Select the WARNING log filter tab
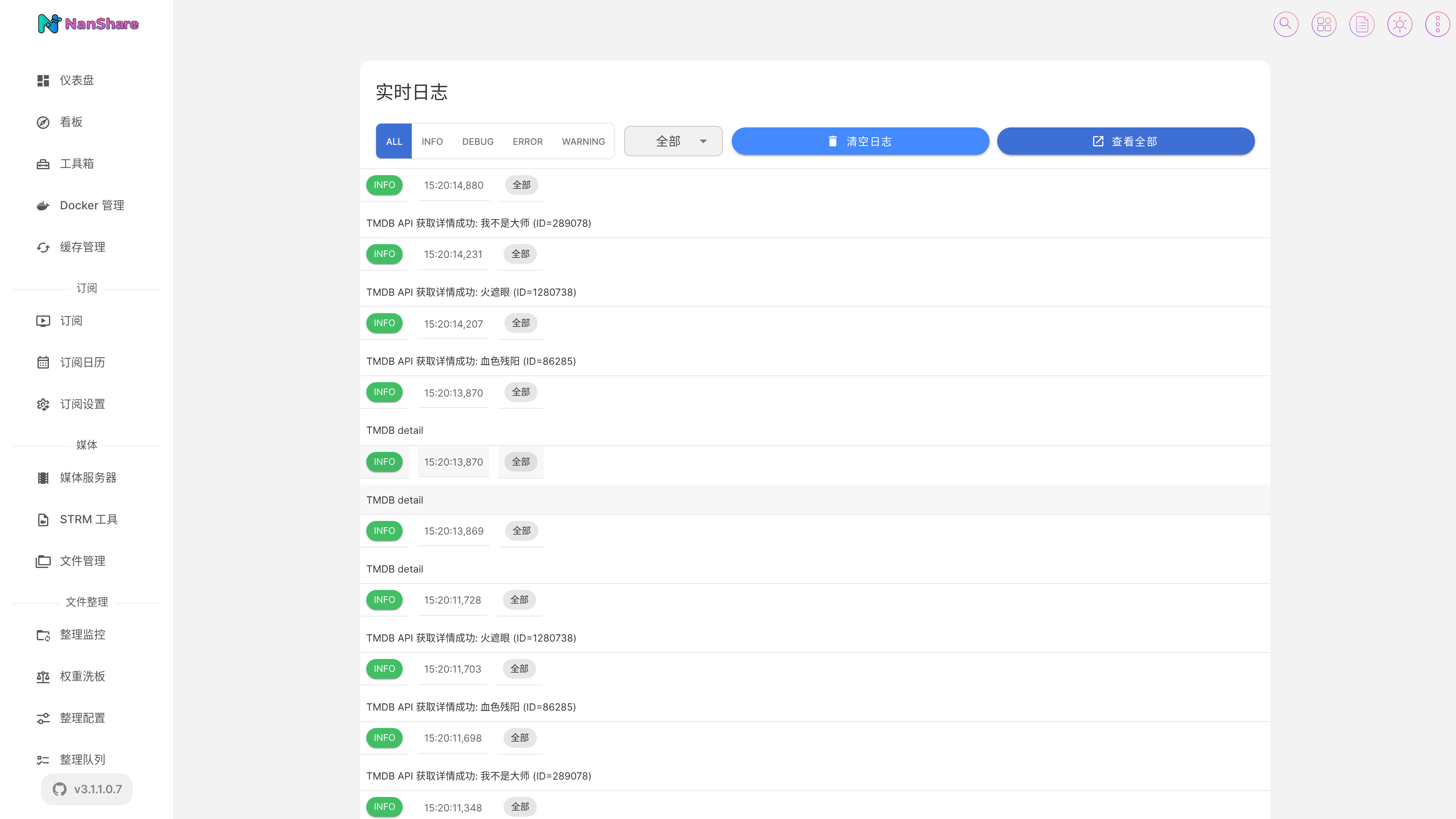This screenshot has height=819, width=1456. pyautogui.click(x=583, y=141)
